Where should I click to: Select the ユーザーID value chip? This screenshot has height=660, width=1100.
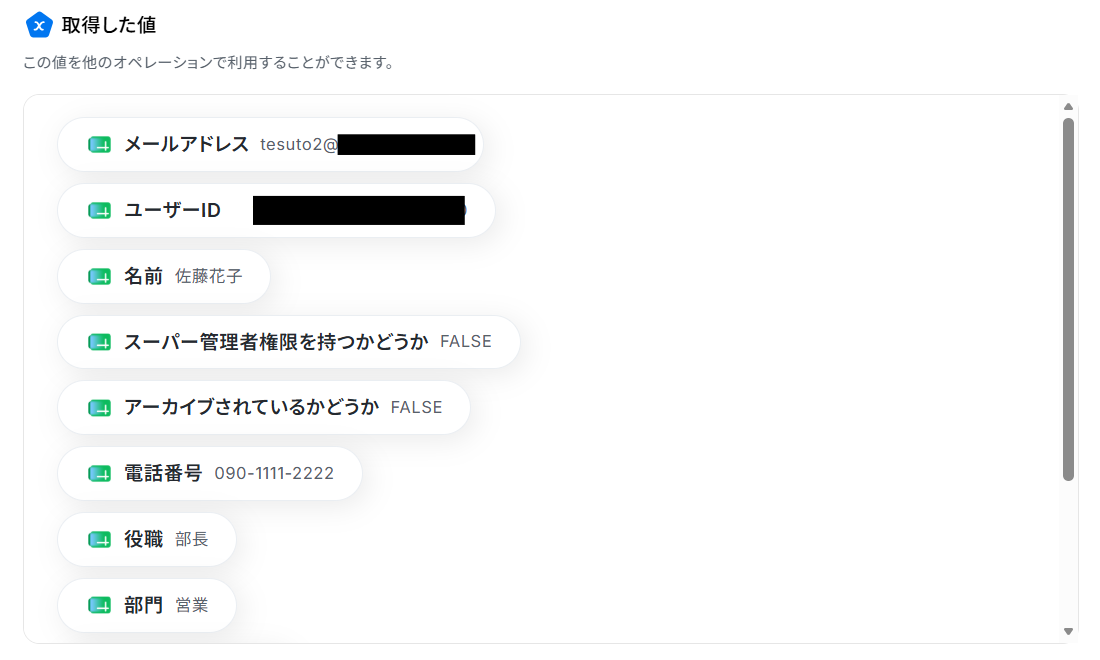pyautogui.click(x=276, y=210)
